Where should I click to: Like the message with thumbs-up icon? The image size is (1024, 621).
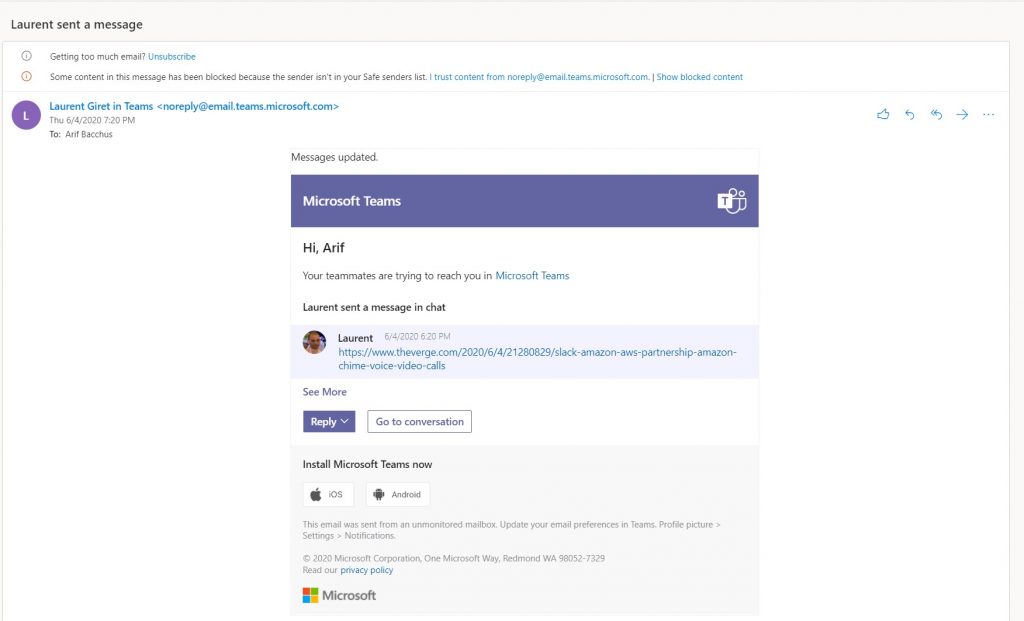883,114
